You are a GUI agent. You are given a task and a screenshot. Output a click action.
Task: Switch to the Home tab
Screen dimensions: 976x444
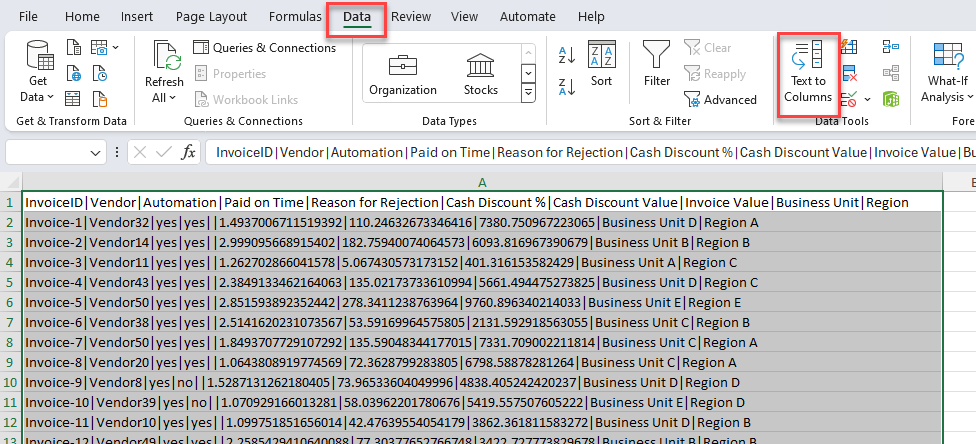(x=82, y=17)
